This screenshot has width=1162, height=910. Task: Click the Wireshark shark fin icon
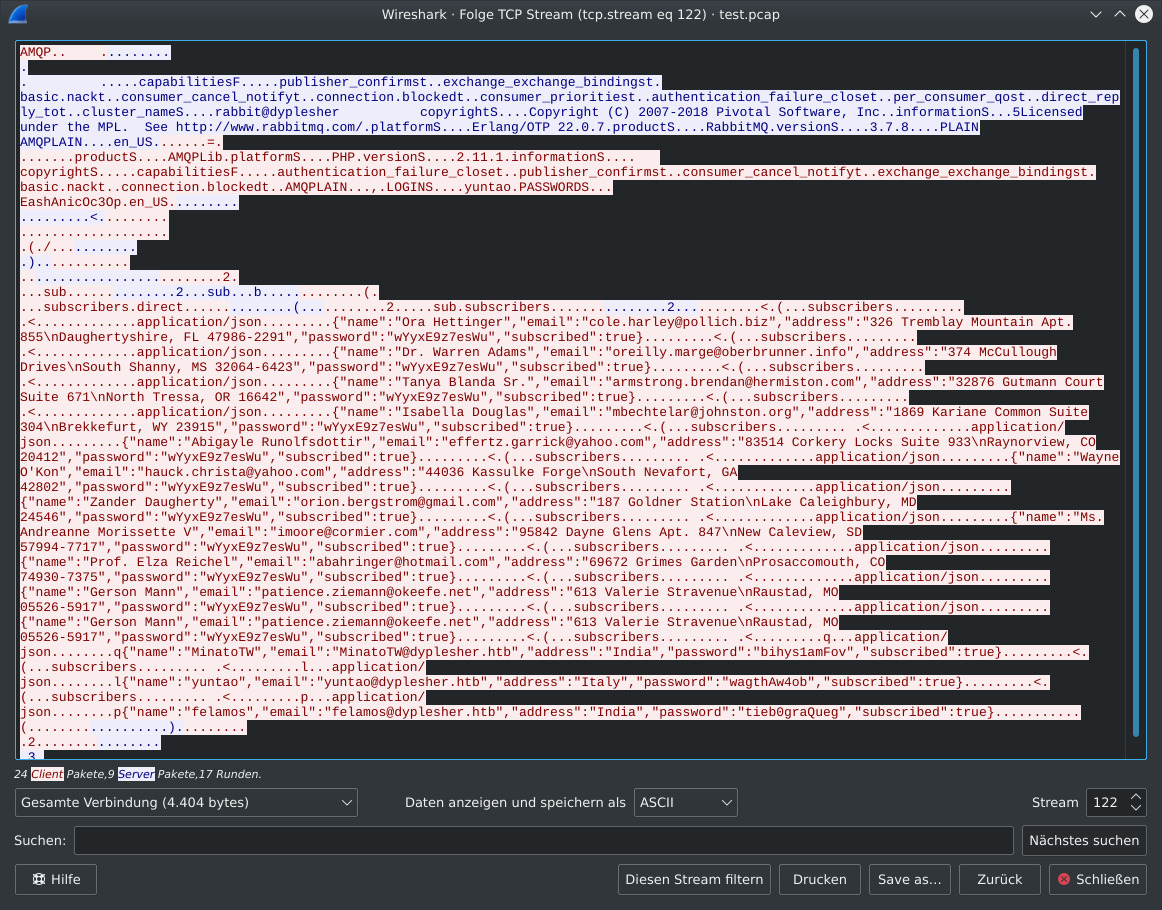pyautogui.click(x=19, y=14)
